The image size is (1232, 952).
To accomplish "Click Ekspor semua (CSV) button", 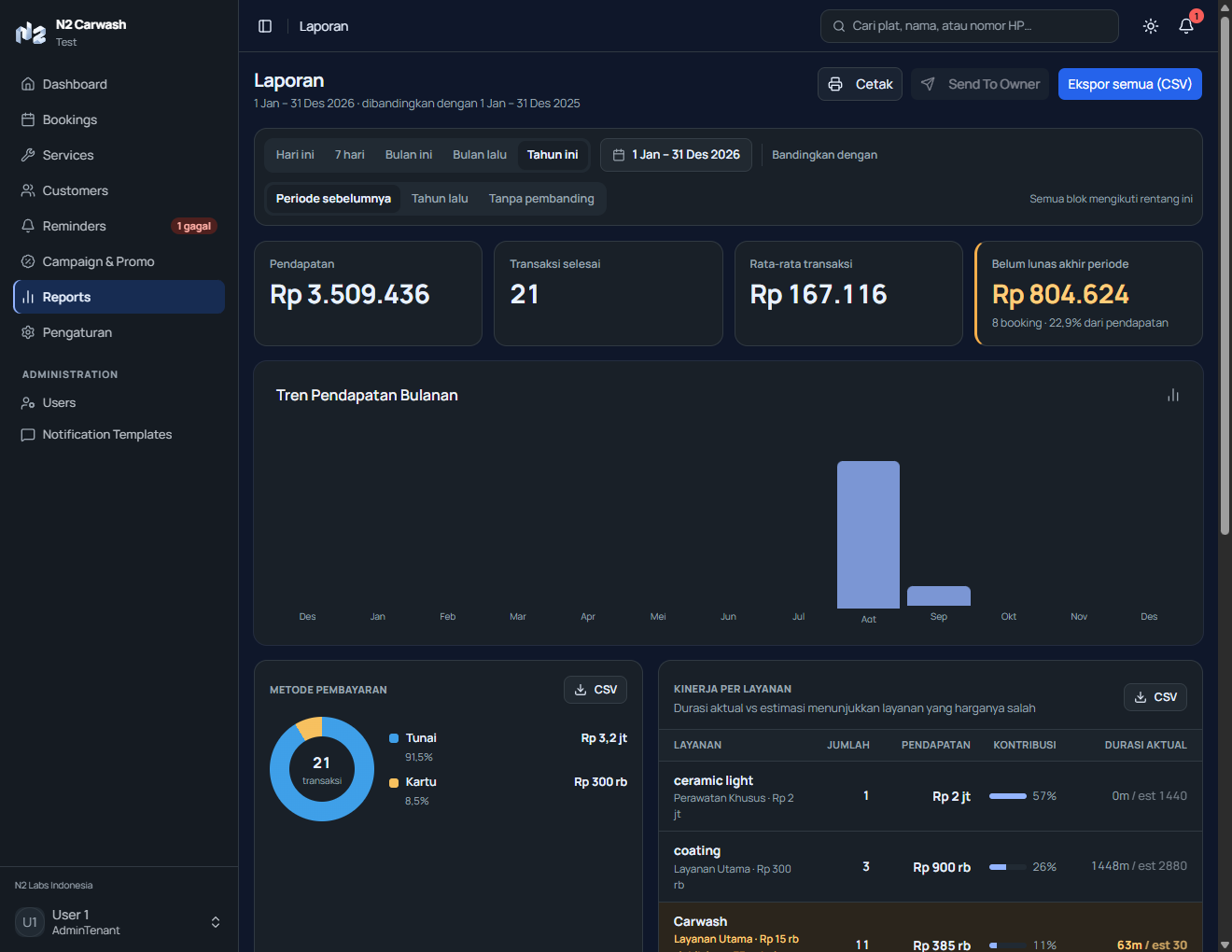I will pyautogui.click(x=1129, y=84).
